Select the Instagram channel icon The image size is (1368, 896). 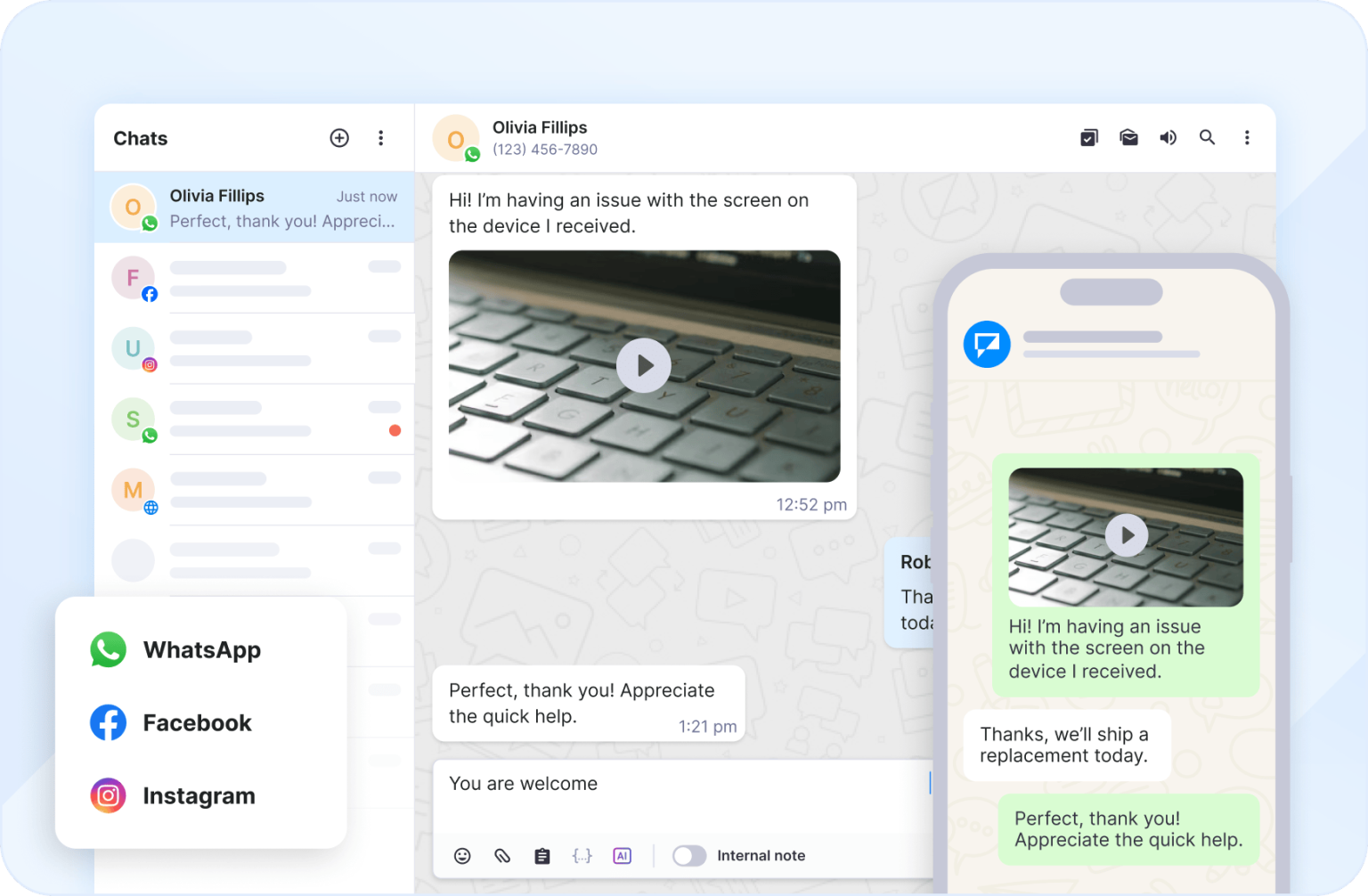[108, 795]
